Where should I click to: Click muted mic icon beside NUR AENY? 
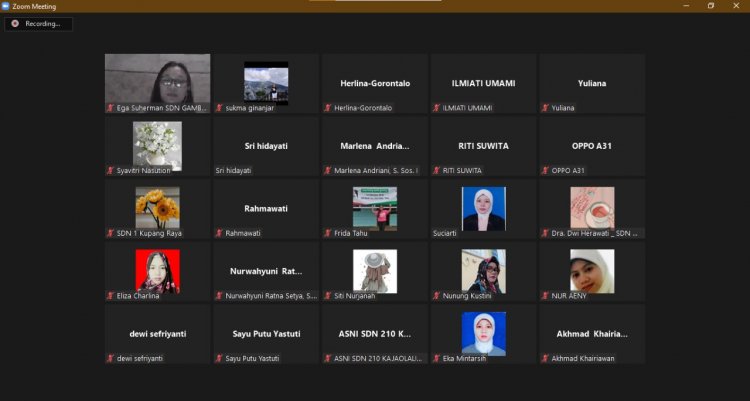pos(545,296)
